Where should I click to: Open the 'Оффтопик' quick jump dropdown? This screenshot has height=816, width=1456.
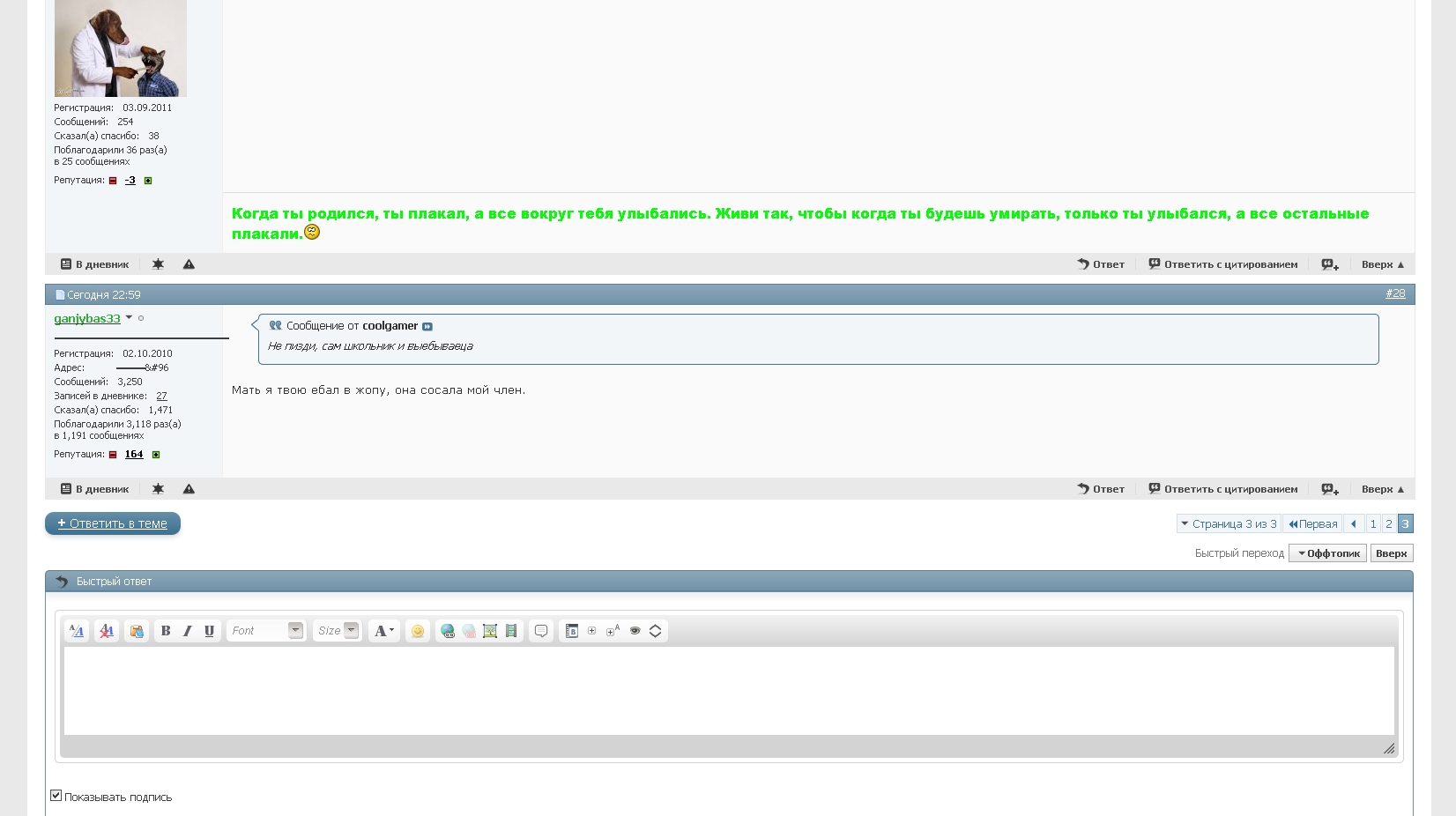coord(1328,553)
